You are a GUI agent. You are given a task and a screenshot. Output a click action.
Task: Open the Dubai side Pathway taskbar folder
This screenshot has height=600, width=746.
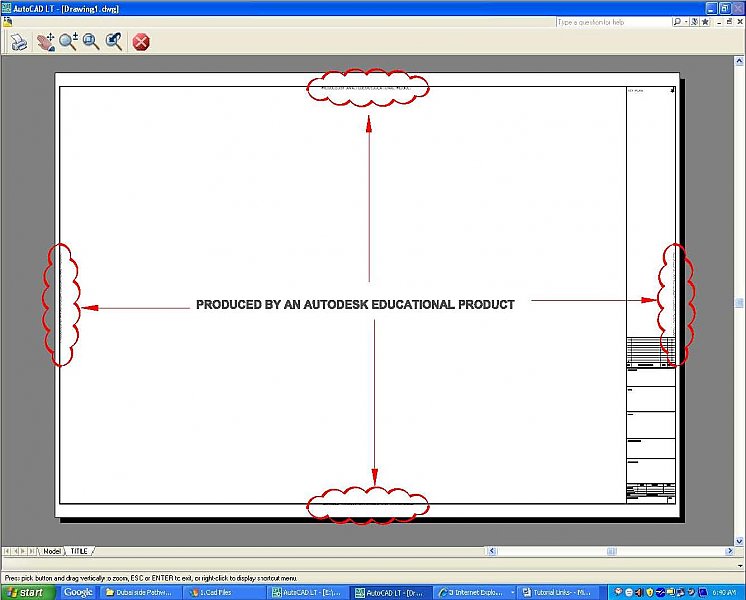coord(140,592)
